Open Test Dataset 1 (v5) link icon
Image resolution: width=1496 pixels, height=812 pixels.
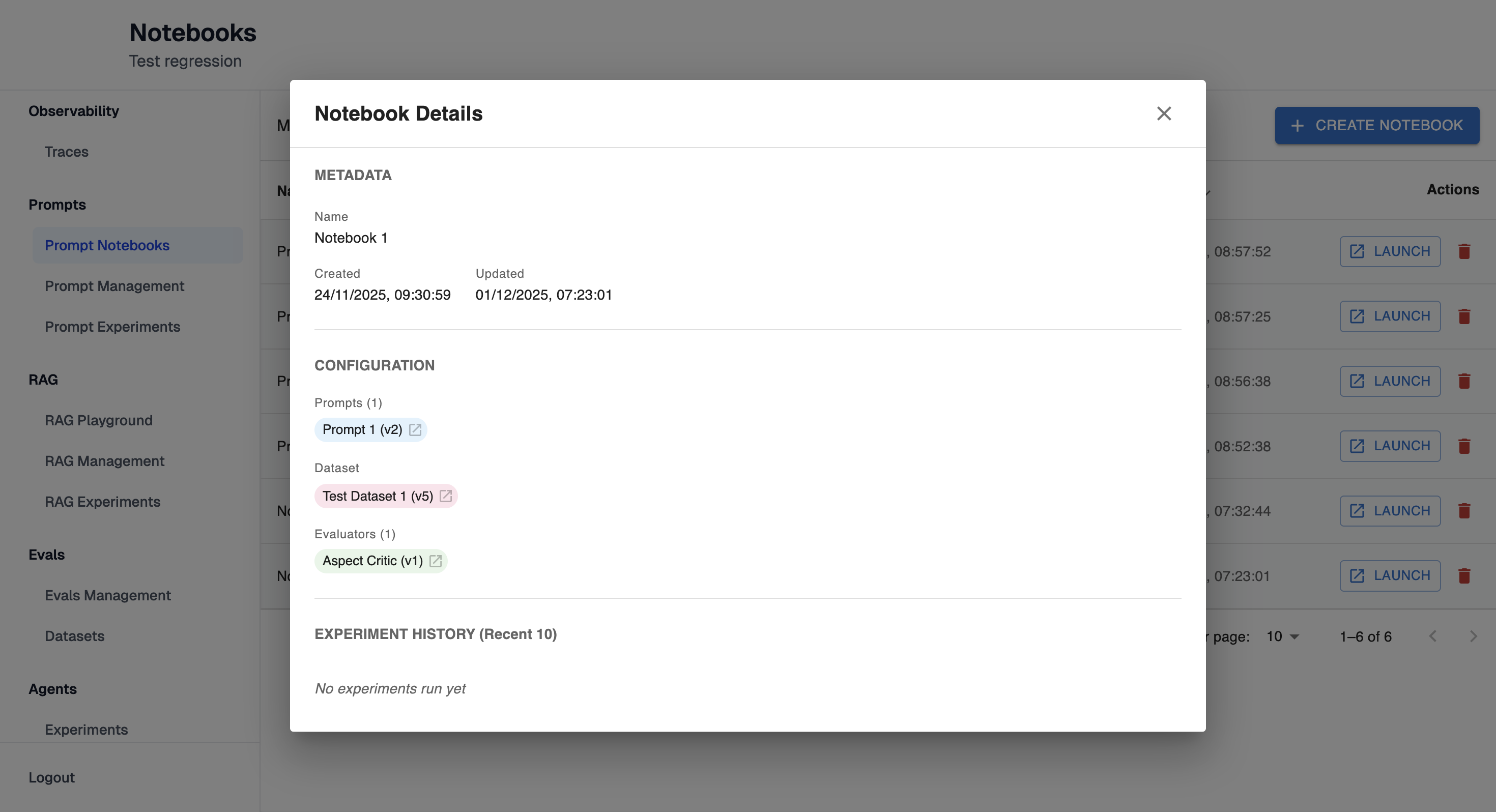[x=445, y=496]
